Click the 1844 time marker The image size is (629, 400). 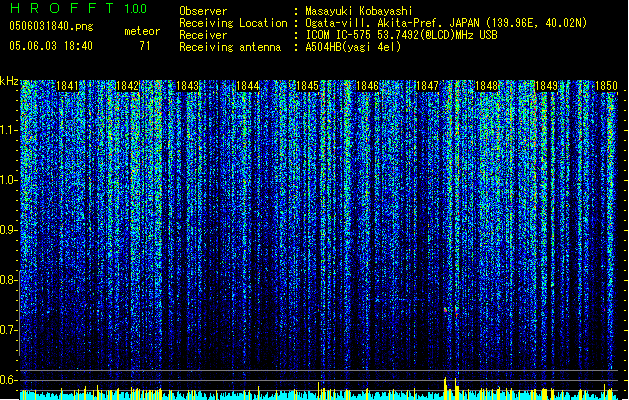pos(248,86)
